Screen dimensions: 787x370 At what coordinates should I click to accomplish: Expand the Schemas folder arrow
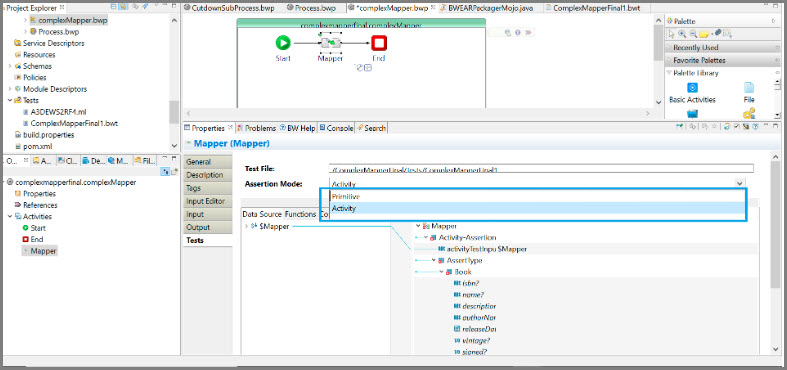click(x=10, y=66)
